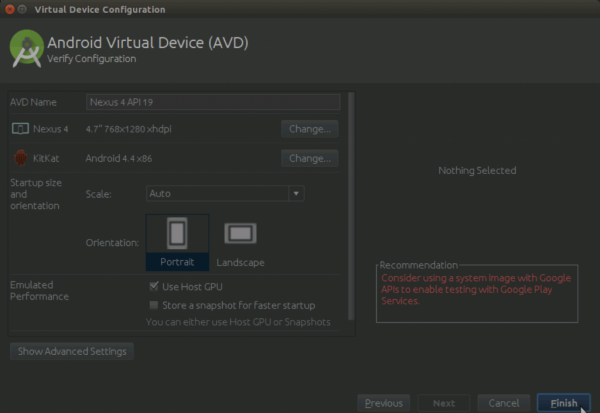Click the KitKat system image icon

(x=21, y=158)
